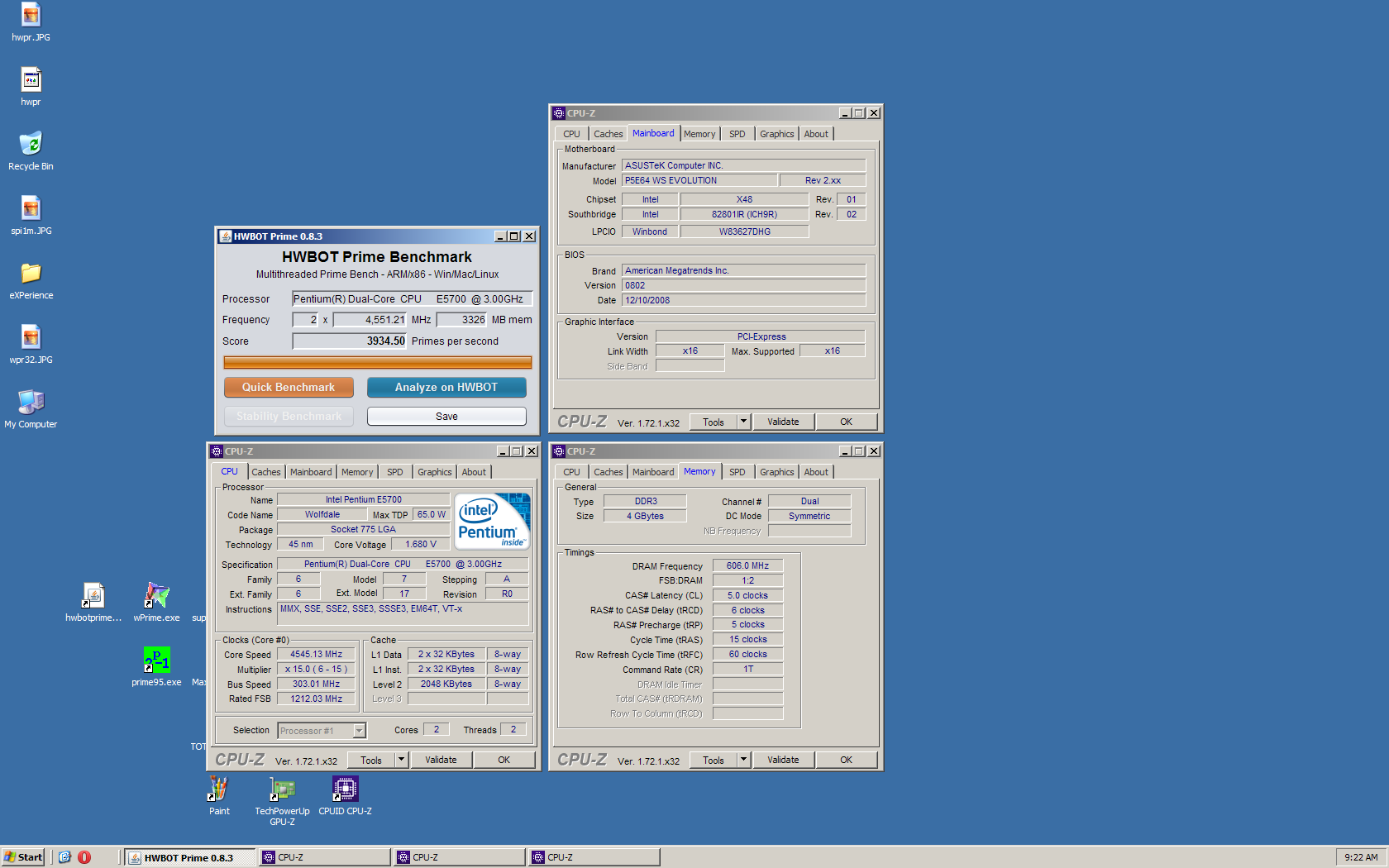Open the Processor #1 selection combo box
Screen dimensions: 1389x868
(322, 730)
